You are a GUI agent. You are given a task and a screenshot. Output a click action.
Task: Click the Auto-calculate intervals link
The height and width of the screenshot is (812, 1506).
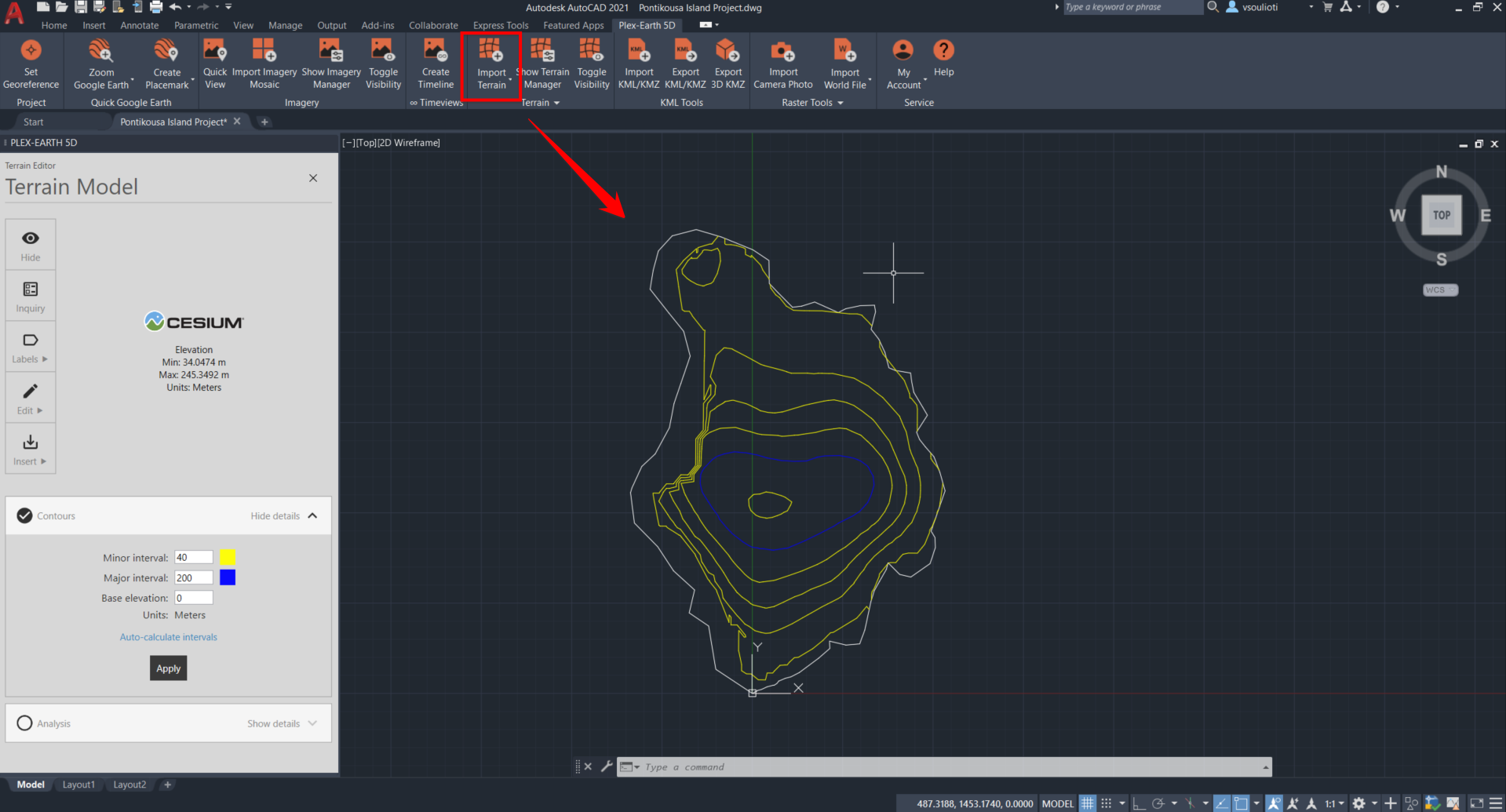pyautogui.click(x=169, y=637)
